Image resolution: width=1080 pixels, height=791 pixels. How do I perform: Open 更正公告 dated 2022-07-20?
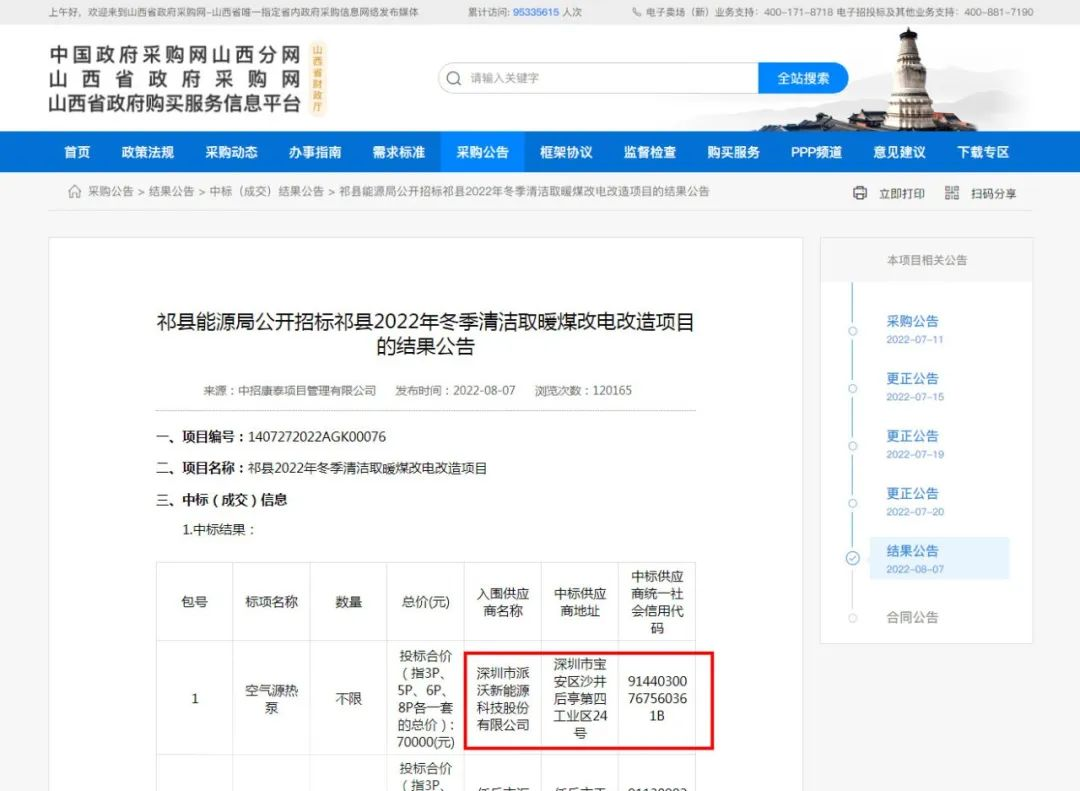pyautogui.click(x=913, y=494)
